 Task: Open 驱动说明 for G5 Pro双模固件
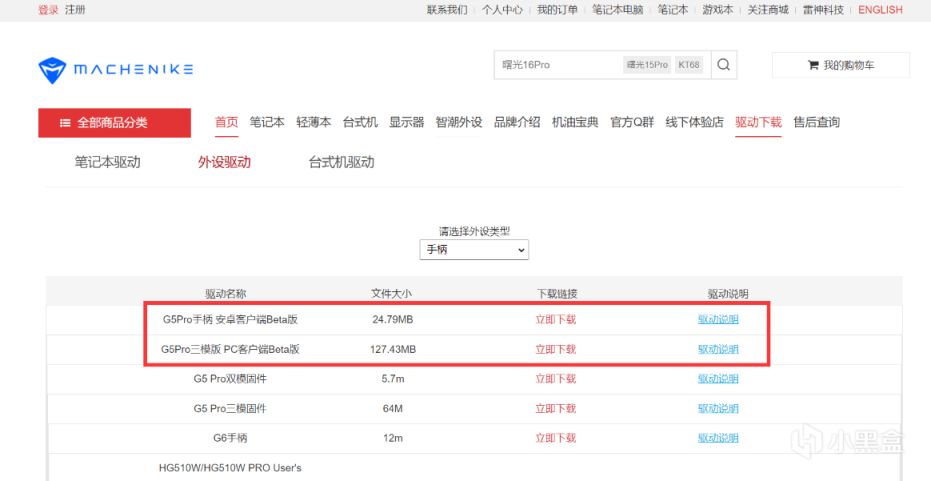[x=718, y=379]
